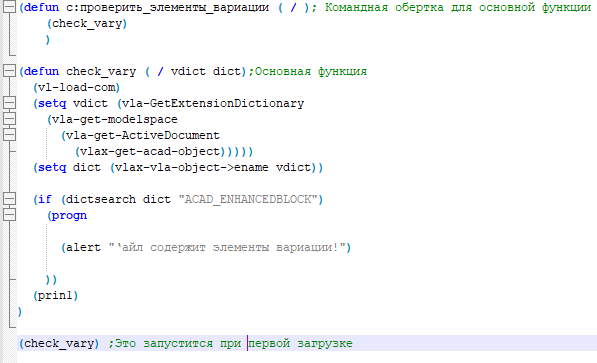
Task: Place cursor on the princ line
Action: pos(56,295)
